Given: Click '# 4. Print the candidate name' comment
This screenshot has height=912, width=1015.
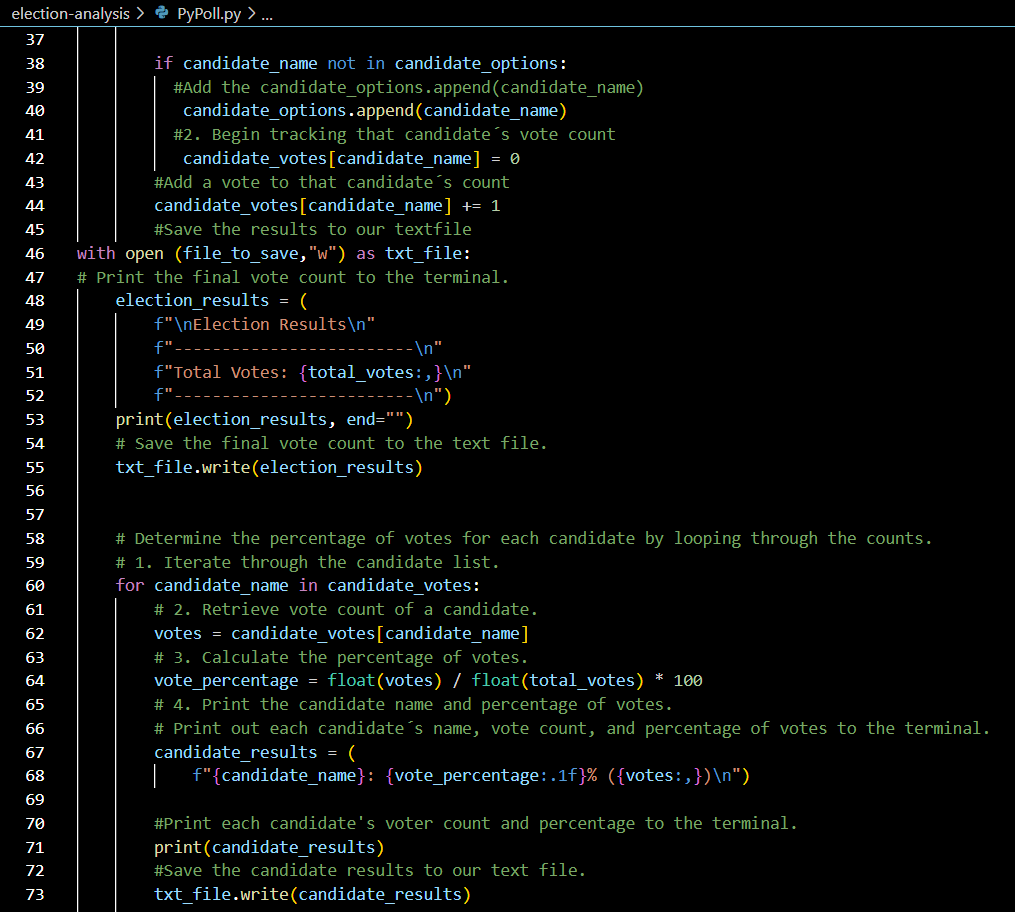Looking at the screenshot, I should coord(413,705).
